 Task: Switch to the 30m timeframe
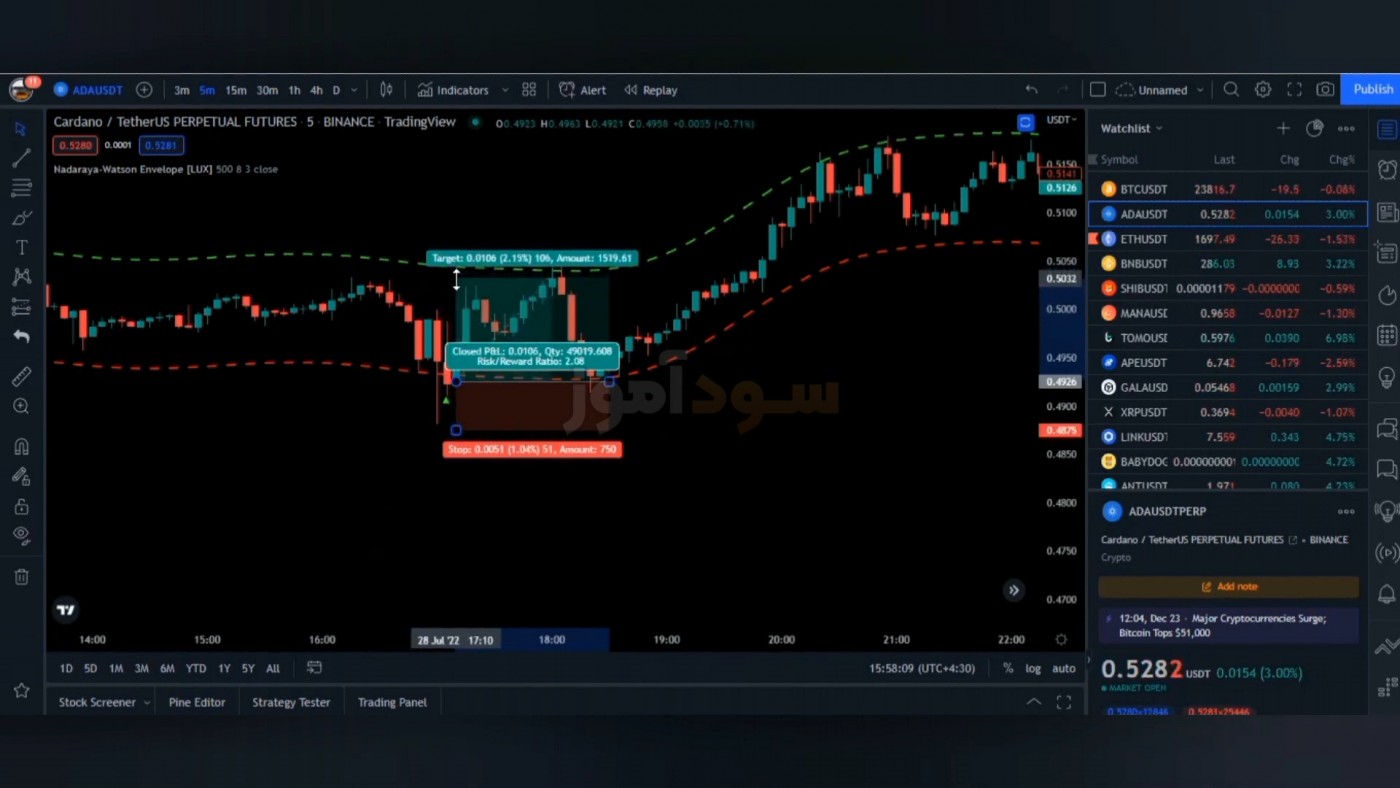point(267,90)
